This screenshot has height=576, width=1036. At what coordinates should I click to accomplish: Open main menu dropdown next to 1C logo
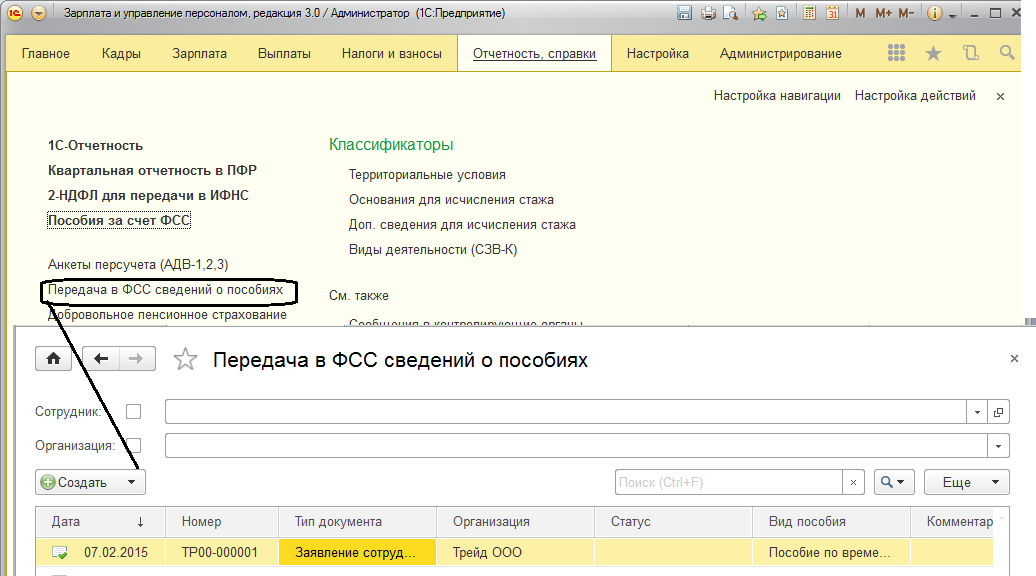pos(39,13)
